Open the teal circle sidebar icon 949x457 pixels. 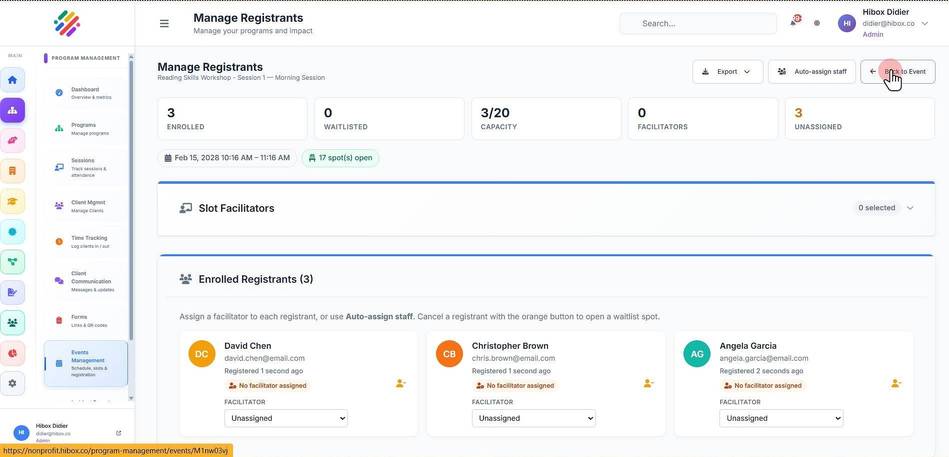click(x=12, y=232)
